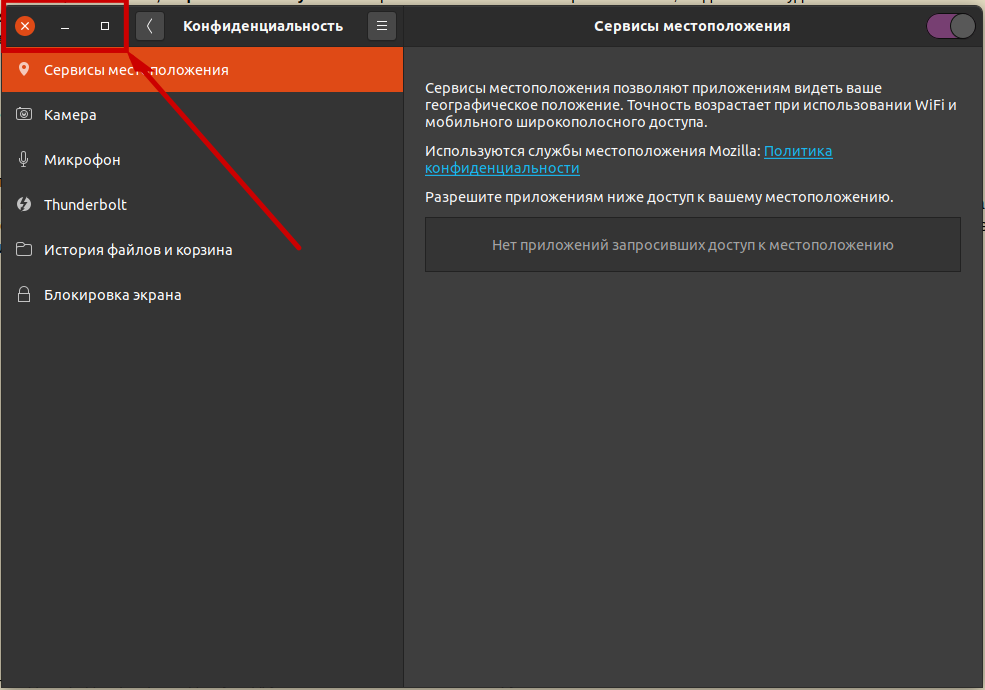This screenshot has height=690, width=985.
Task: Click the camera icon in sidebar
Action: (x=25, y=115)
